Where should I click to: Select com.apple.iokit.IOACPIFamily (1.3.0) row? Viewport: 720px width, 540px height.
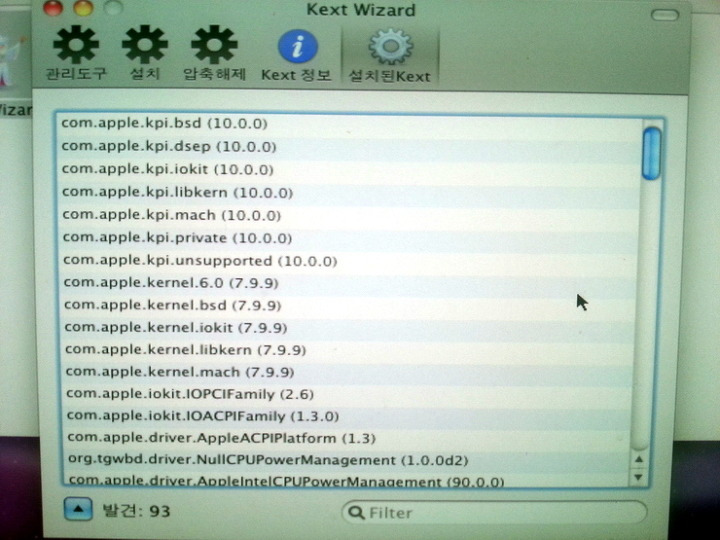pos(349,416)
